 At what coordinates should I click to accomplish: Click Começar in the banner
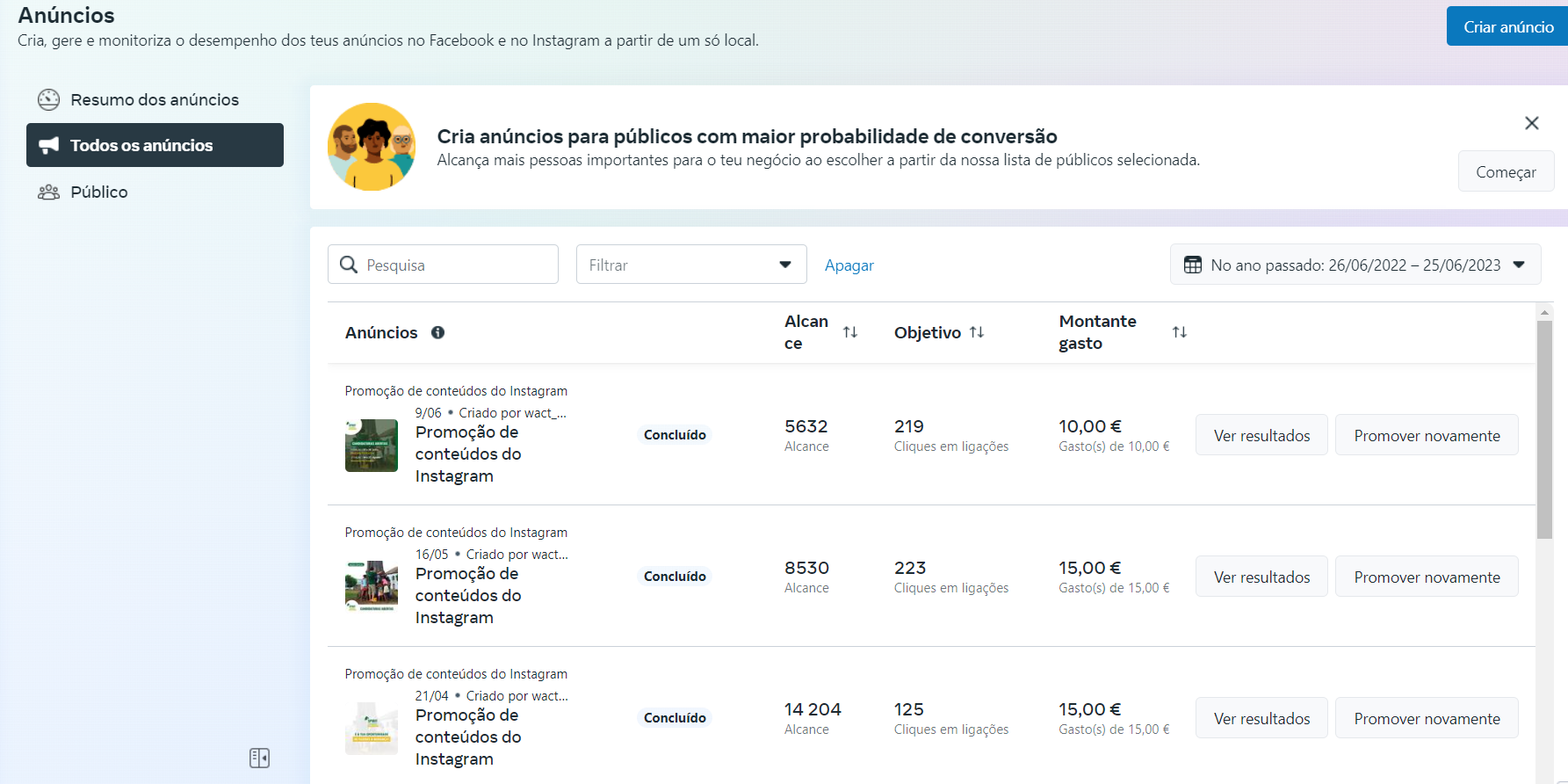point(1506,171)
